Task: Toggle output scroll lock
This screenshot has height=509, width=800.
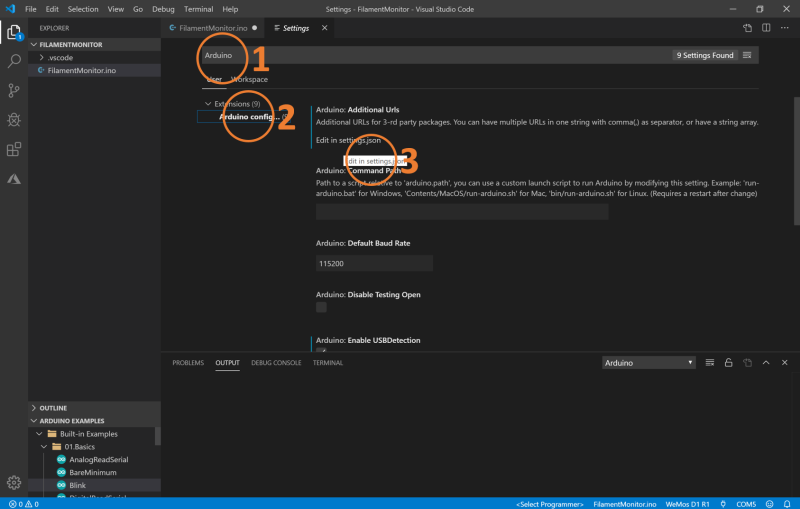Action: tap(729, 363)
